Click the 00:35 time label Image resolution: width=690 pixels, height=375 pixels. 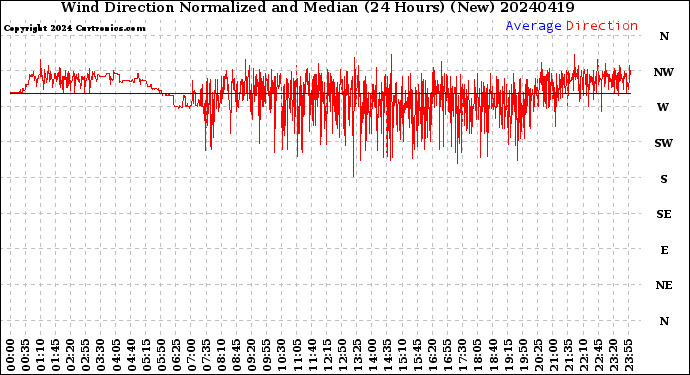[x=26, y=355]
